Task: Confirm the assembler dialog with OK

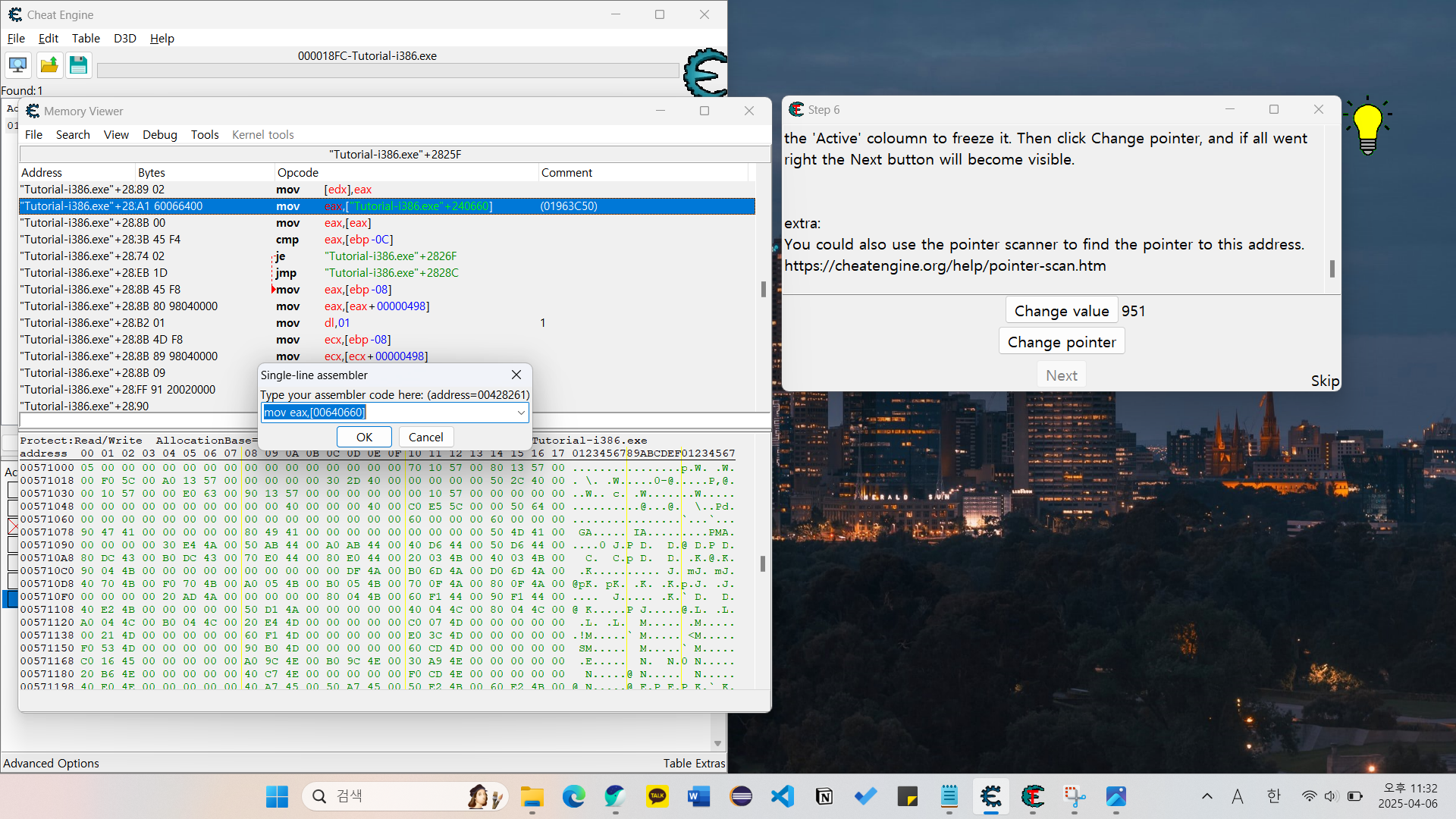Action: 364,437
